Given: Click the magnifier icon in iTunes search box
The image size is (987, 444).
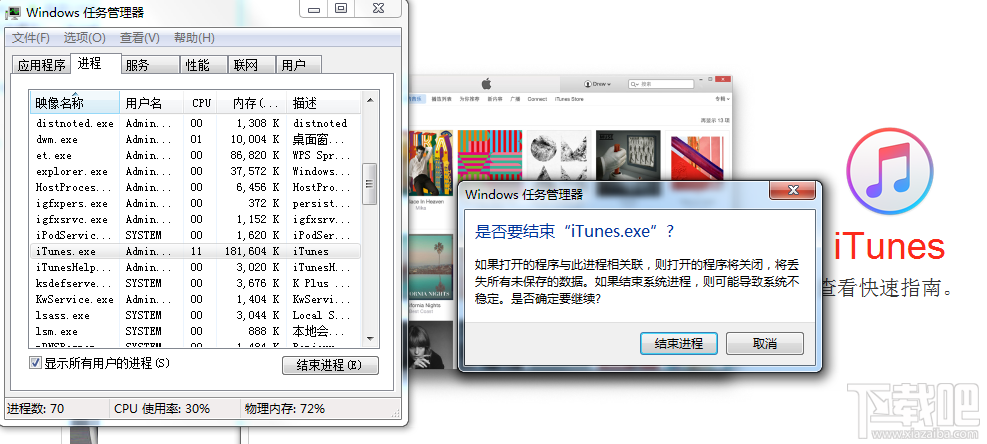Looking at the screenshot, I should pyautogui.click(x=635, y=84).
